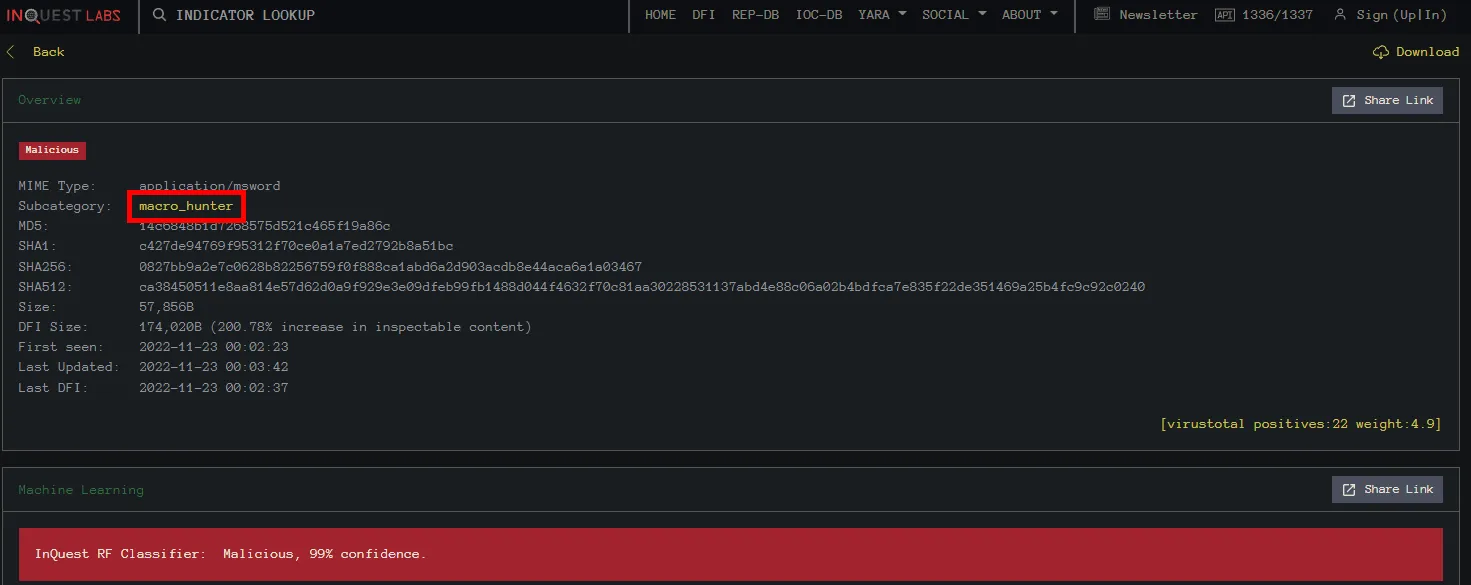Click the Size value 57,856B
The width and height of the screenshot is (1471, 585).
167,307
